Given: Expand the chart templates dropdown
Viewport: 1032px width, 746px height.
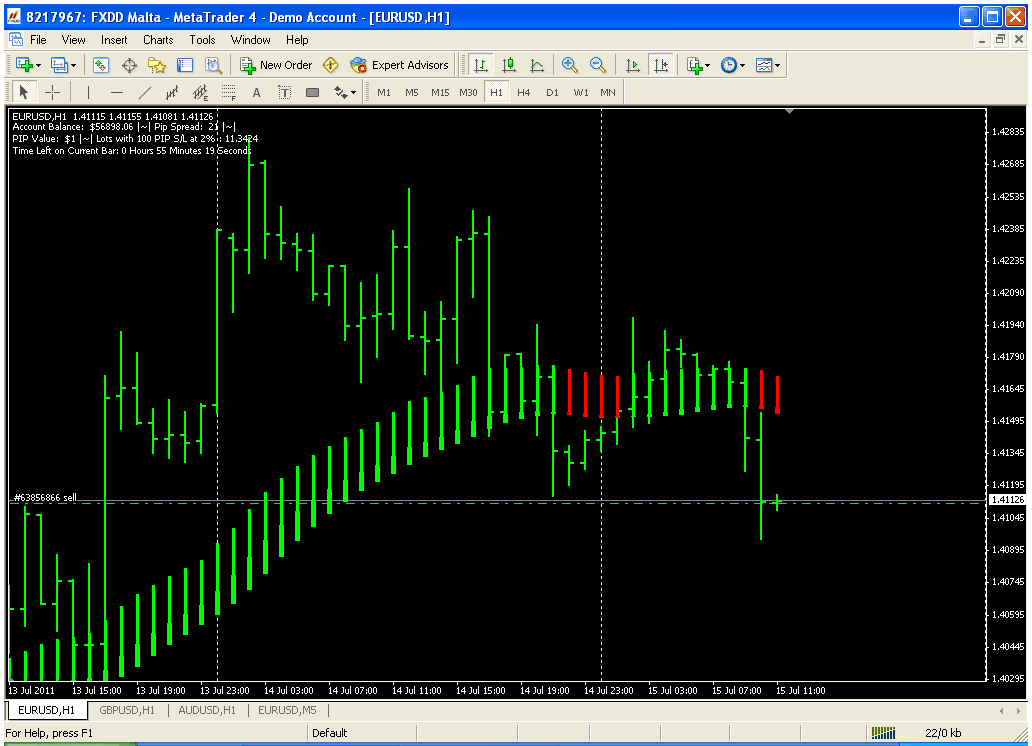Looking at the screenshot, I should point(778,65).
